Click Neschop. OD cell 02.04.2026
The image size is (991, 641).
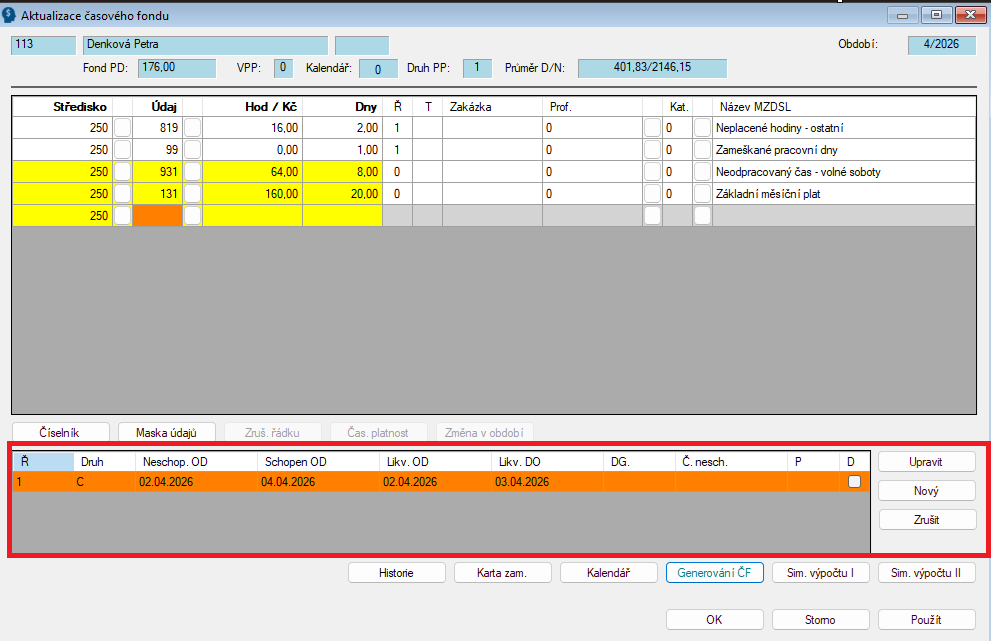(197, 482)
